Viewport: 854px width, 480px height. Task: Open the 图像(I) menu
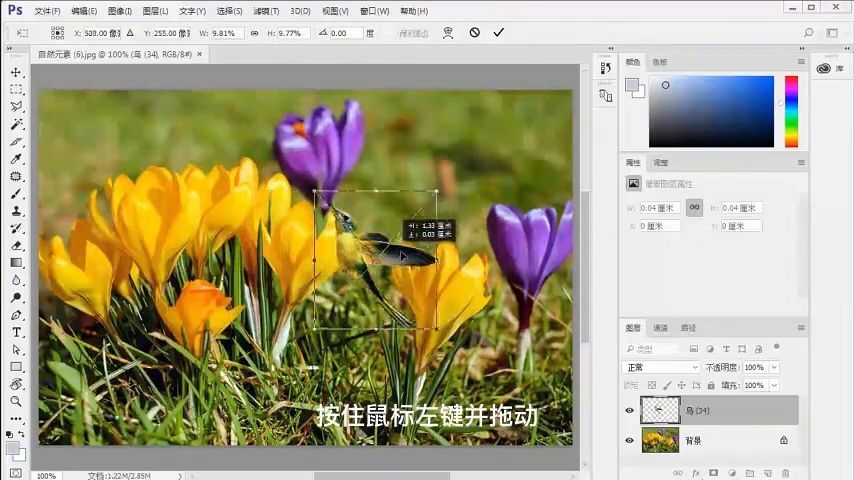pos(119,11)
